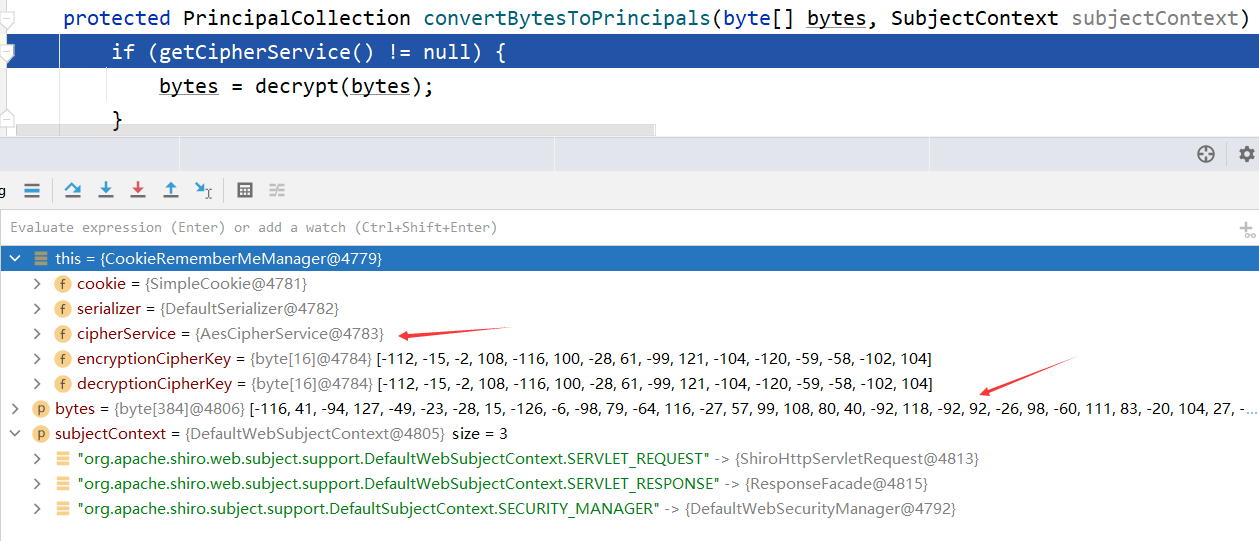The image size is (1259, 541).
Task: Click Show Execution Point icon
Action: tap(31, 189)
